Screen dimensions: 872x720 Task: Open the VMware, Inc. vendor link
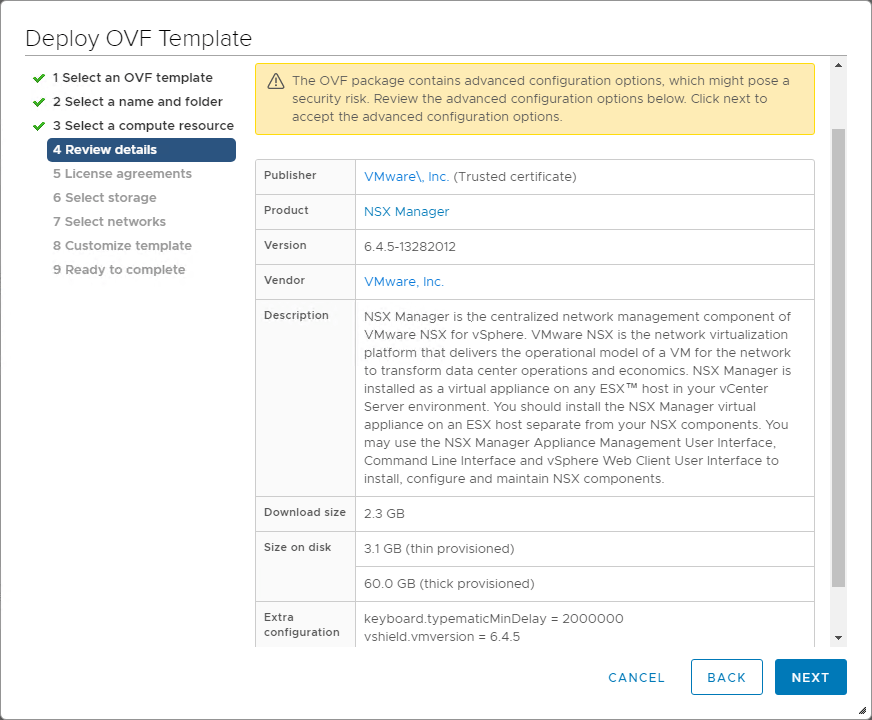404,282
